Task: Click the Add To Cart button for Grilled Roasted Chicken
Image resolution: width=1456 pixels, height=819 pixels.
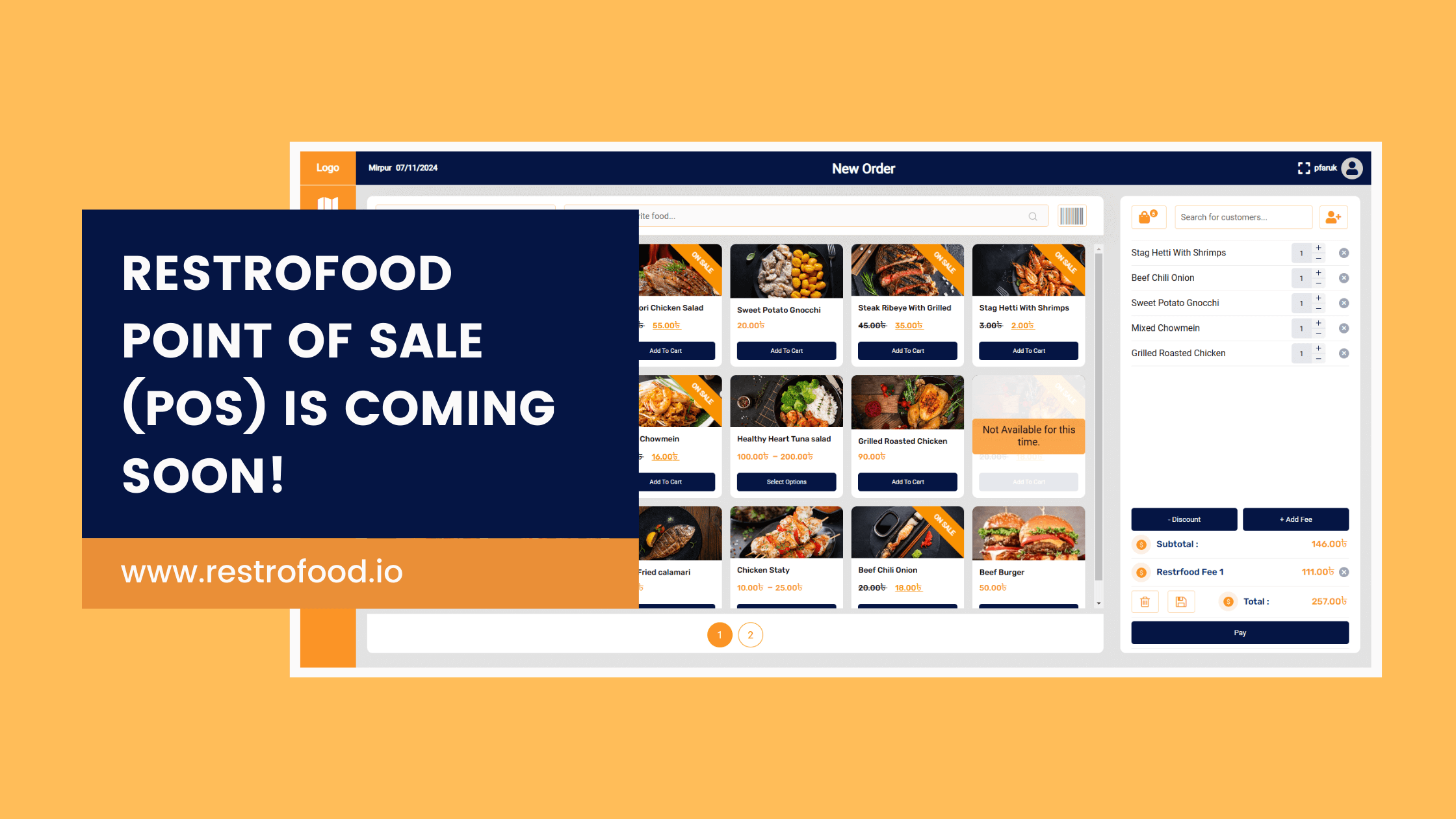Action: pyautogui.click(x=907, y=481)
